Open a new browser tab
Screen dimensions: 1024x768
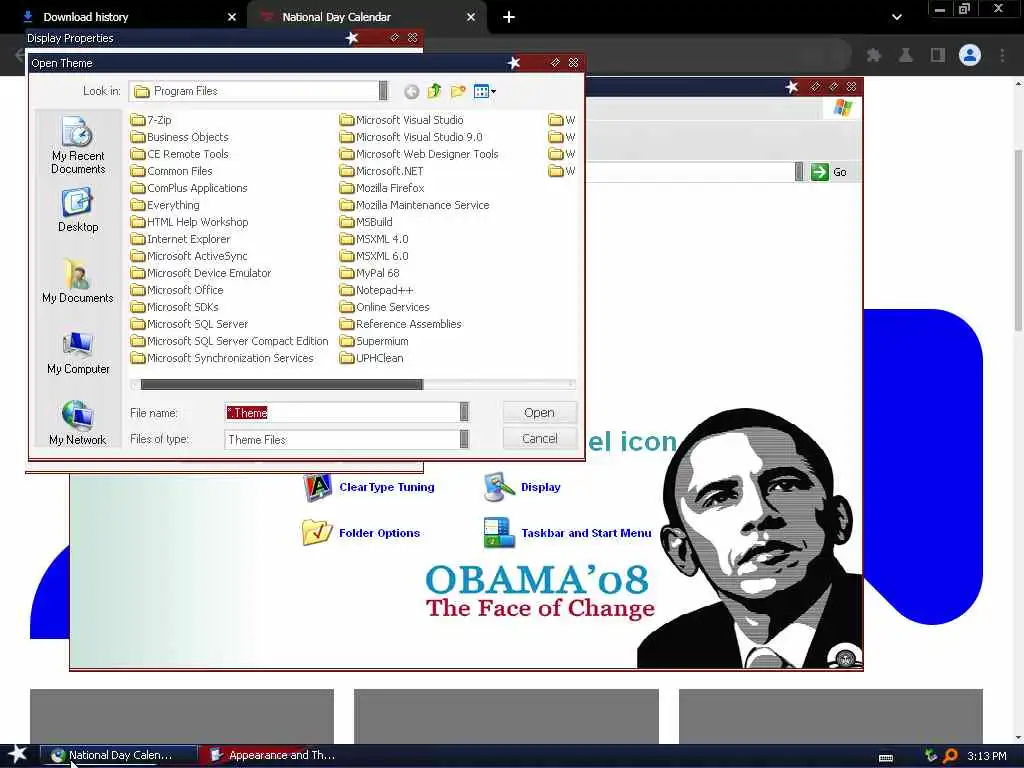tap(509, 17)
